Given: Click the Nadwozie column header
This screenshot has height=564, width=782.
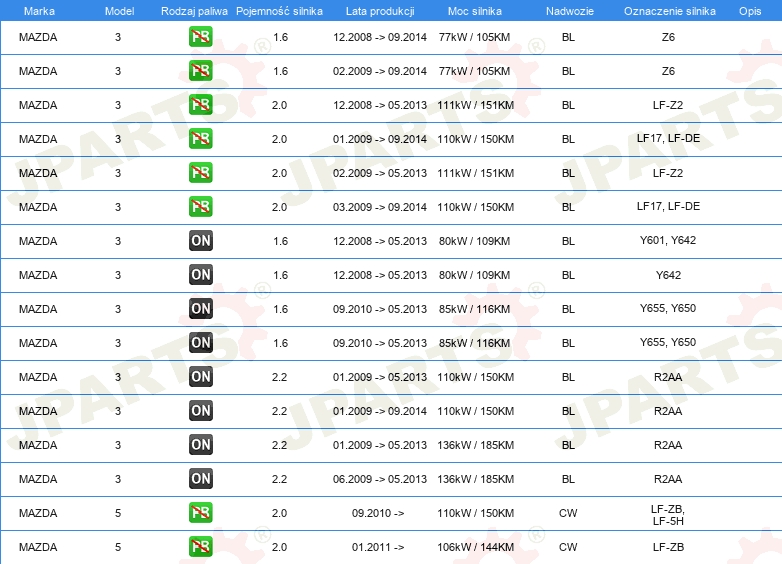Looking at the screenshot, I should tap(570, 11).
